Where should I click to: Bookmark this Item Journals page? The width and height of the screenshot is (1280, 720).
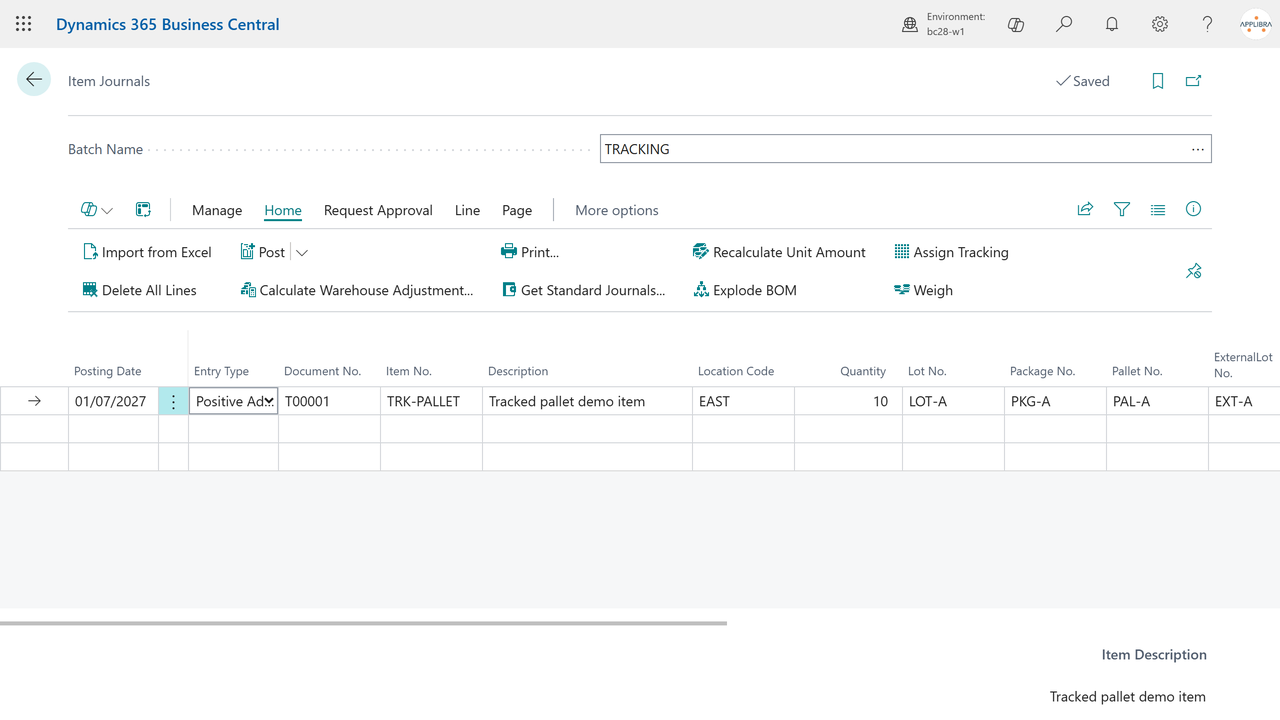click(x=1158, y=81)
